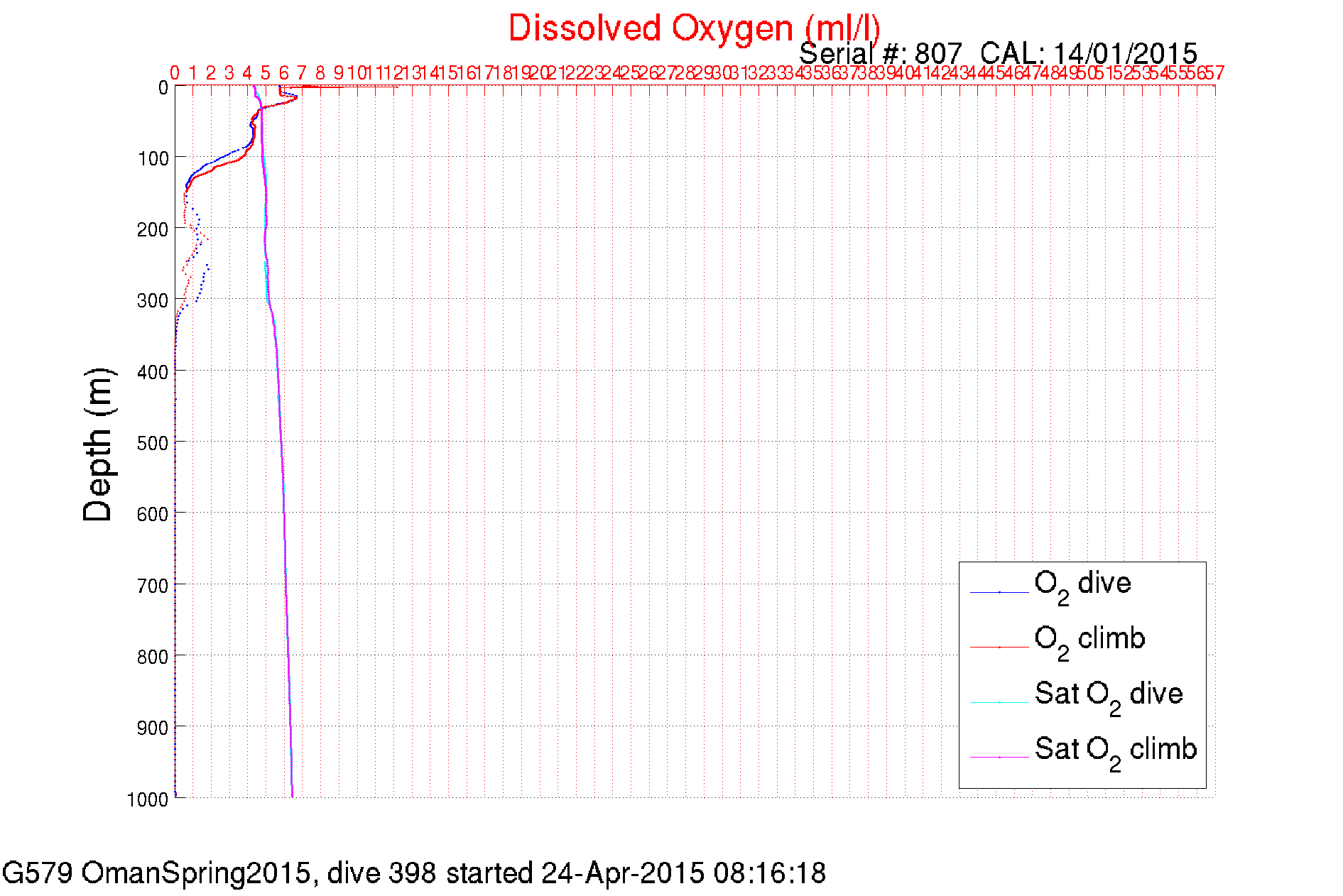This screenshot has width=1343, height=896.
Task: Click the depth tick label "900"
Action: [x=153, y=728]
